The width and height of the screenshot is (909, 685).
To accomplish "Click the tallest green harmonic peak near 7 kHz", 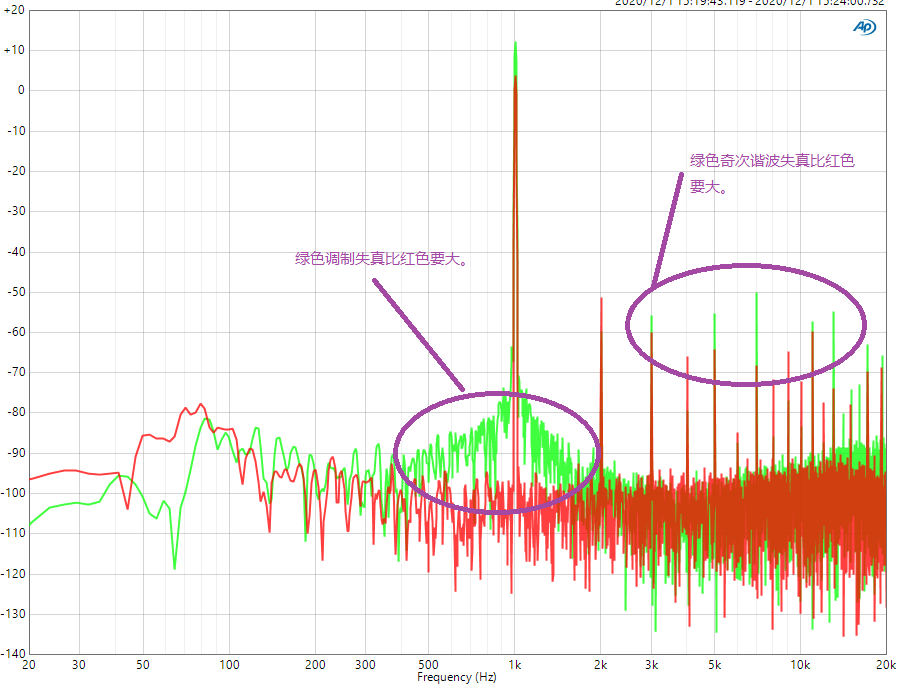I will pos(757,294).
